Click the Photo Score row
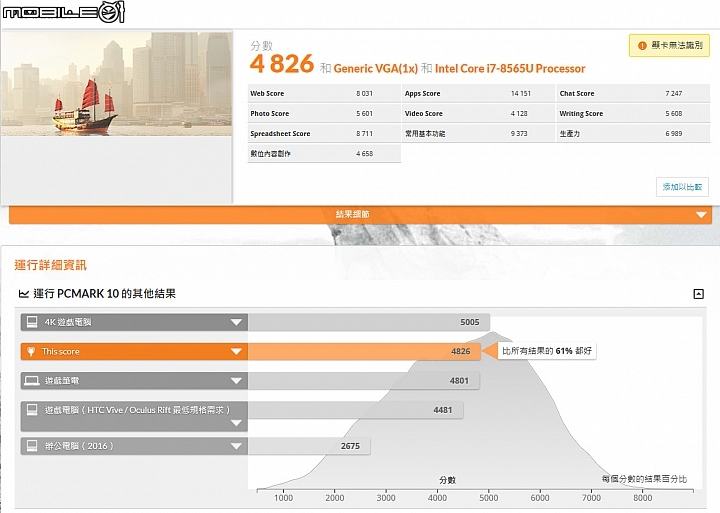This screenshot has width=720, height=513. [324, 113]
